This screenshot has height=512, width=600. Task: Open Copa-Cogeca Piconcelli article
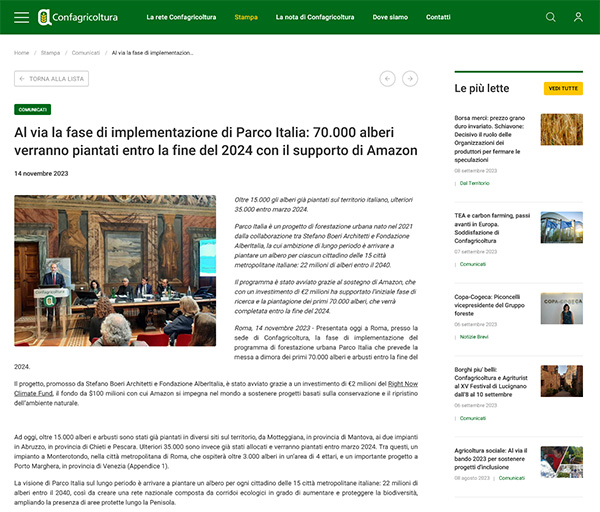pyautogui.click(x=489, y=305)
